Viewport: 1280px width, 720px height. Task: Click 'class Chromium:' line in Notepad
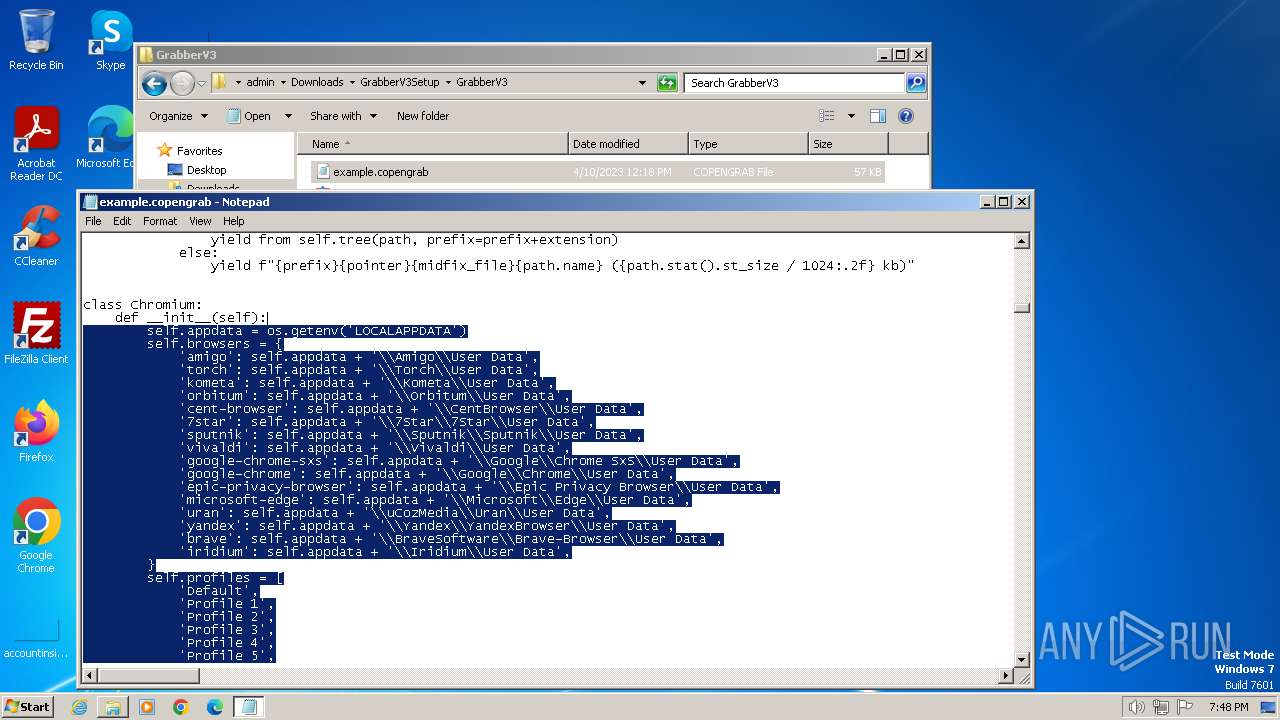[x=143, y=305]
